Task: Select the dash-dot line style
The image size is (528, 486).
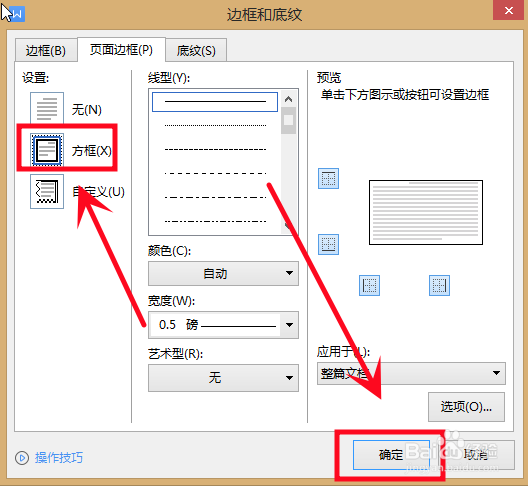Action: click(x=215, y=197)
